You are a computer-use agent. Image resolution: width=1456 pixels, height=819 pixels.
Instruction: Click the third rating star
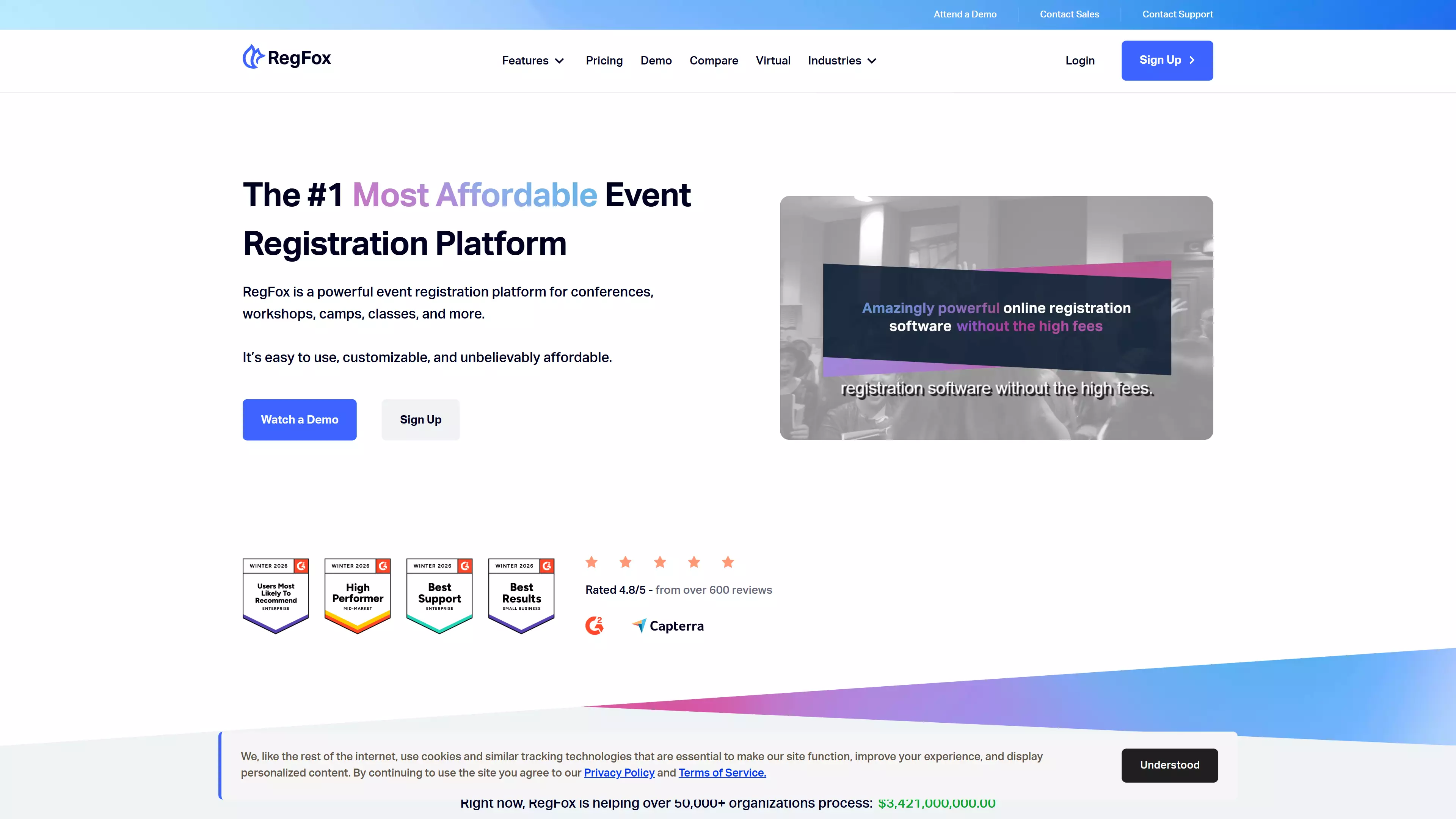660,562
